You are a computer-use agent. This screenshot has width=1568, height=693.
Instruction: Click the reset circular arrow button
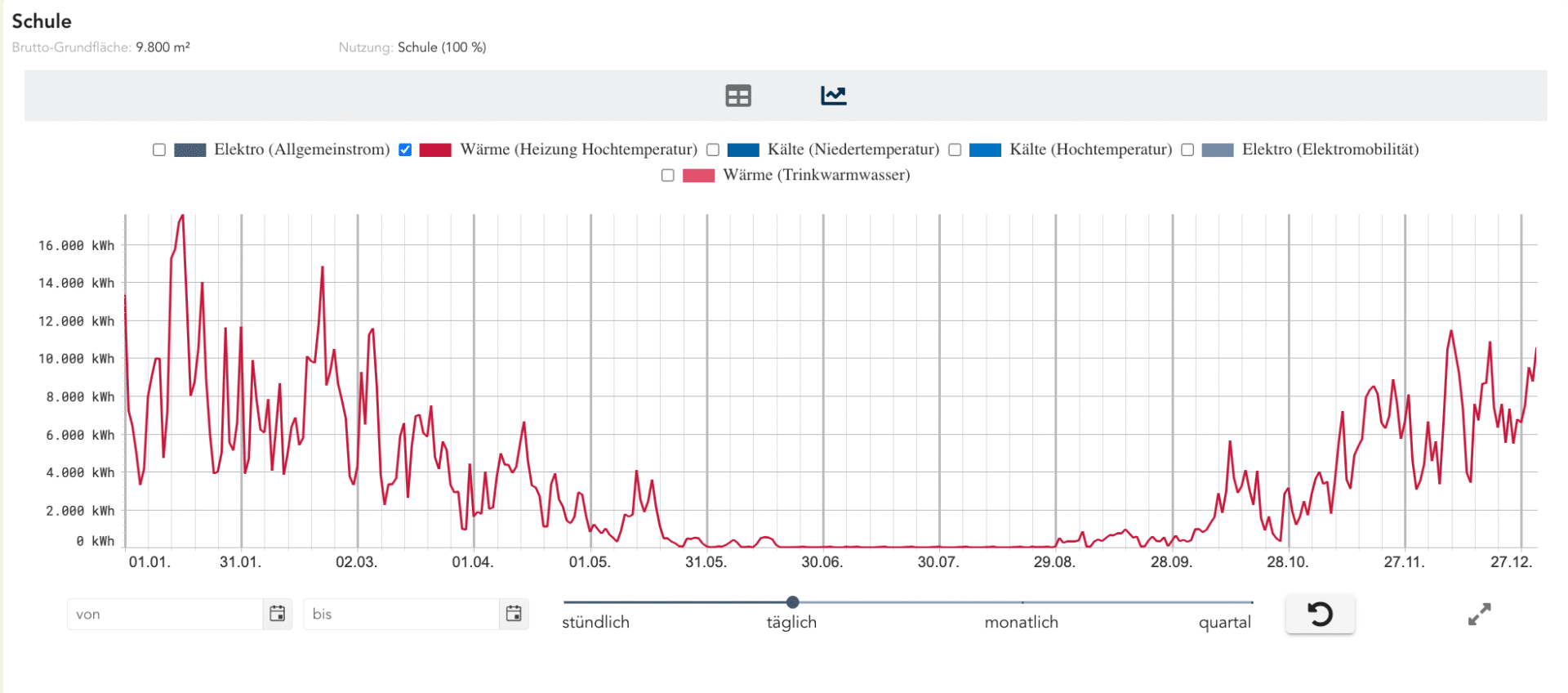(x=1320, y=614)
